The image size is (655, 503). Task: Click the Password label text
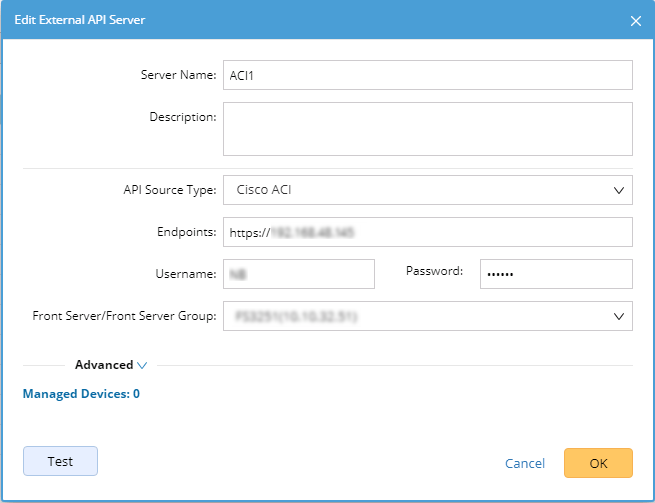[x=434, y=271]
